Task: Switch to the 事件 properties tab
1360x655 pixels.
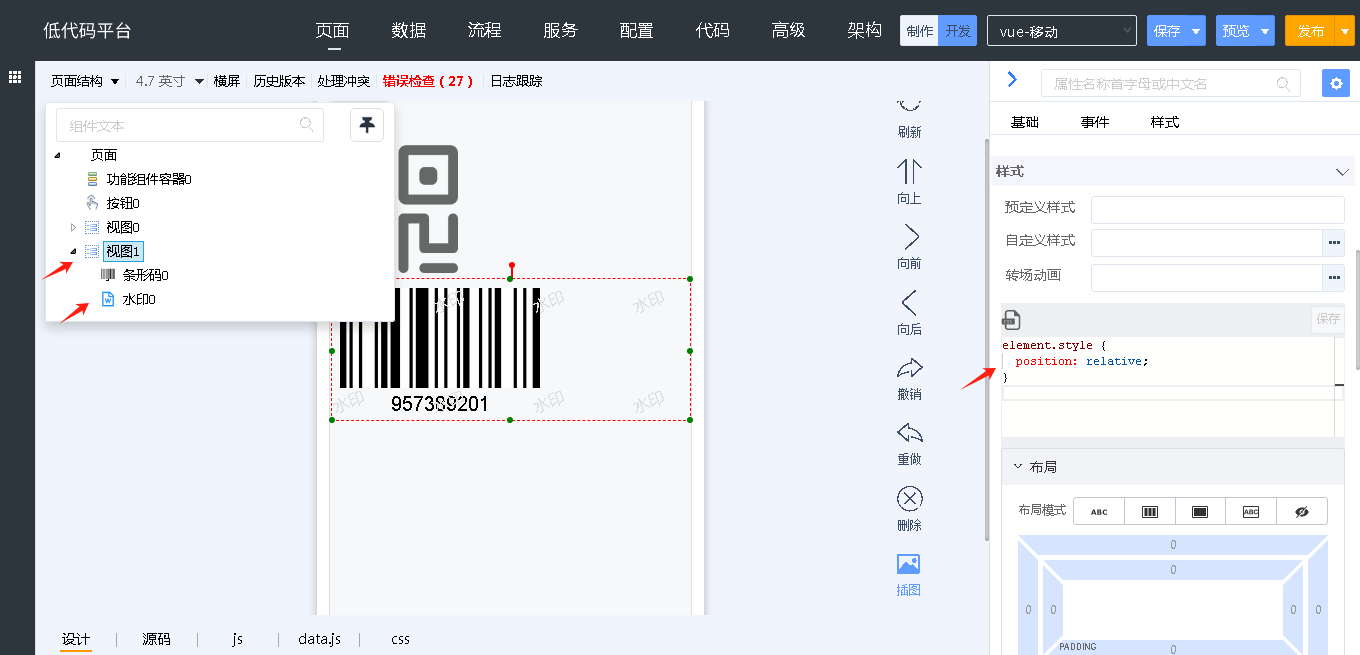Action: coord(1095,122)
